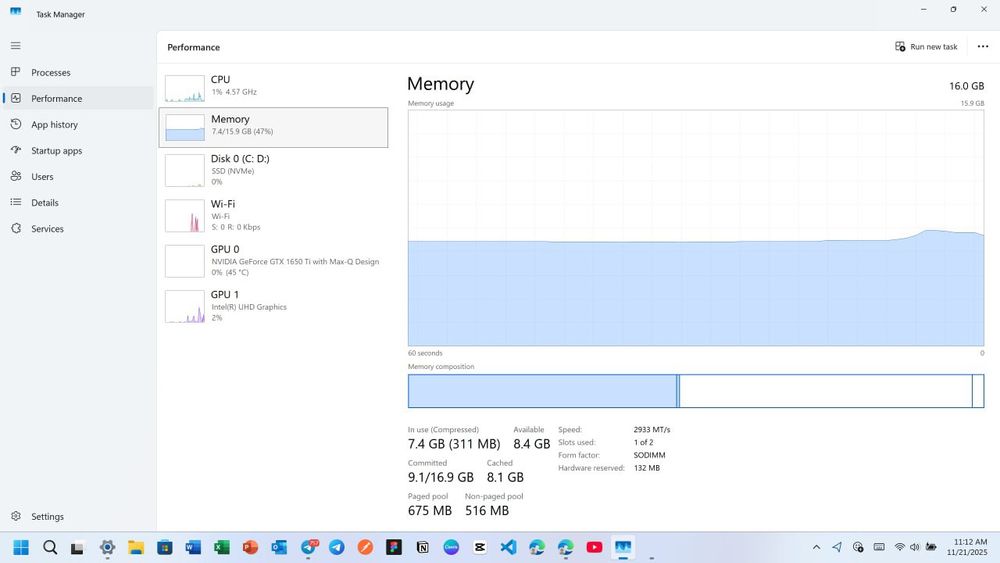
Task: Click the "16.0 GB" total memory text
Action: [966, 86]
